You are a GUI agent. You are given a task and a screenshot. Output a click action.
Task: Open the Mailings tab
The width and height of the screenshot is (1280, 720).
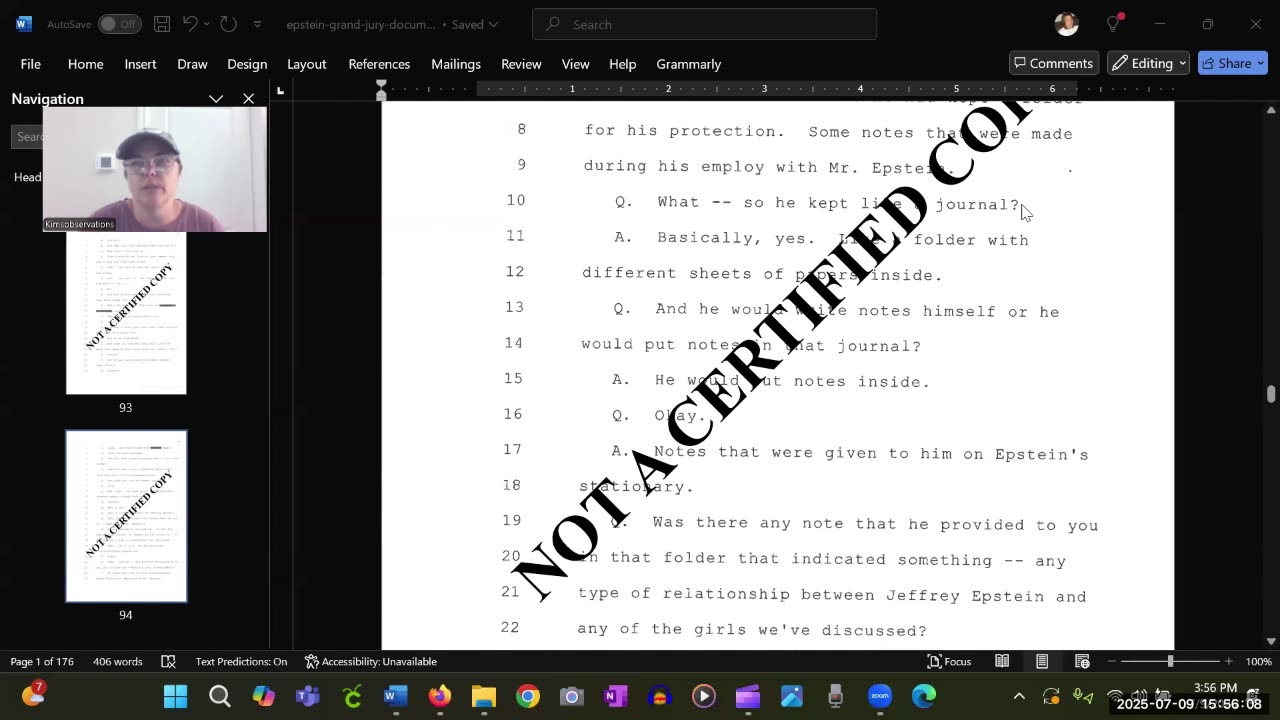click(x=456, y=64)
